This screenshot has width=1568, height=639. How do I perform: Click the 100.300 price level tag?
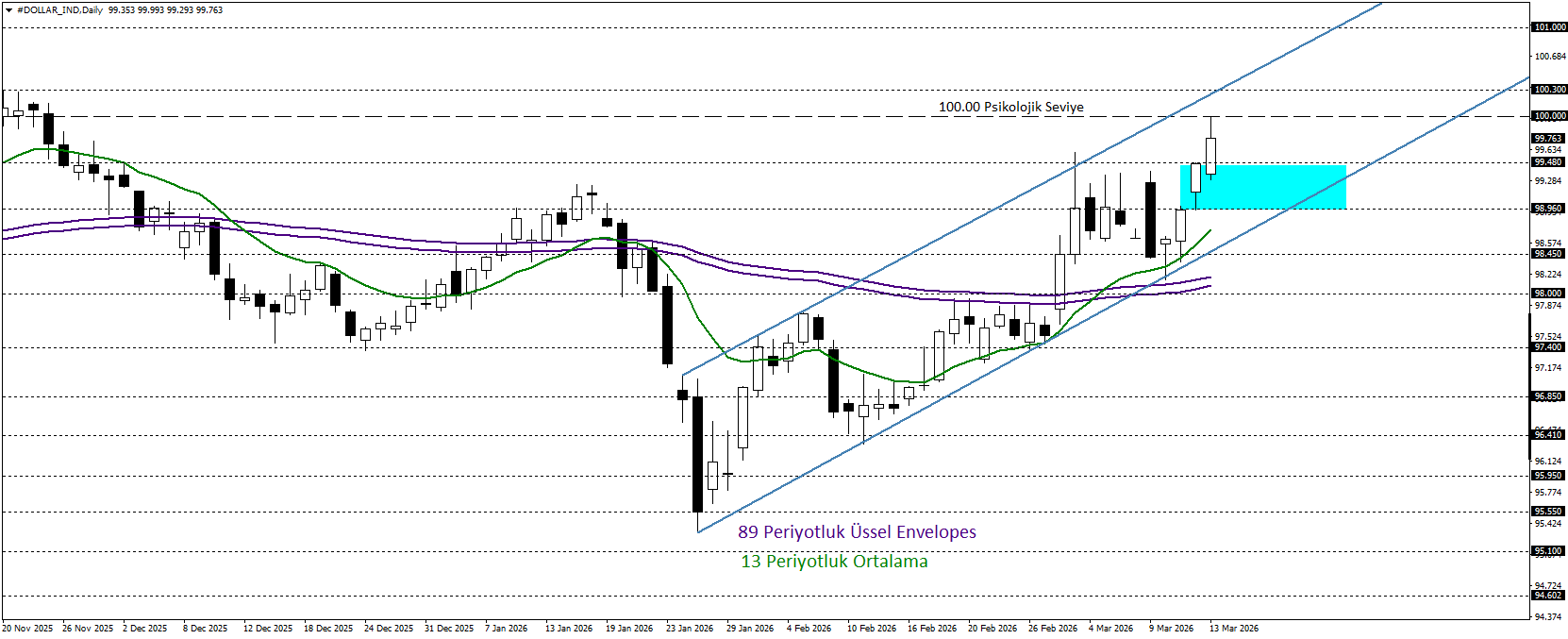1549,90
